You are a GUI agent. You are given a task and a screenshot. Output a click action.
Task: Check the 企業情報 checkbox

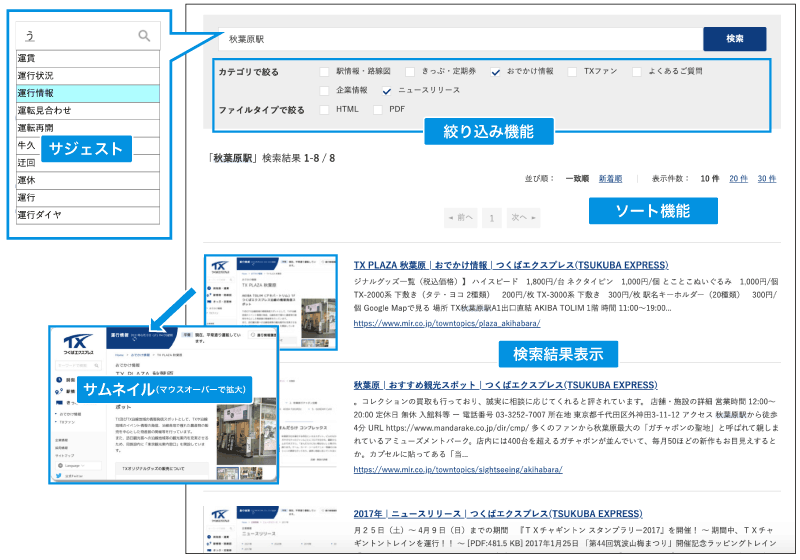click(324, 91)
